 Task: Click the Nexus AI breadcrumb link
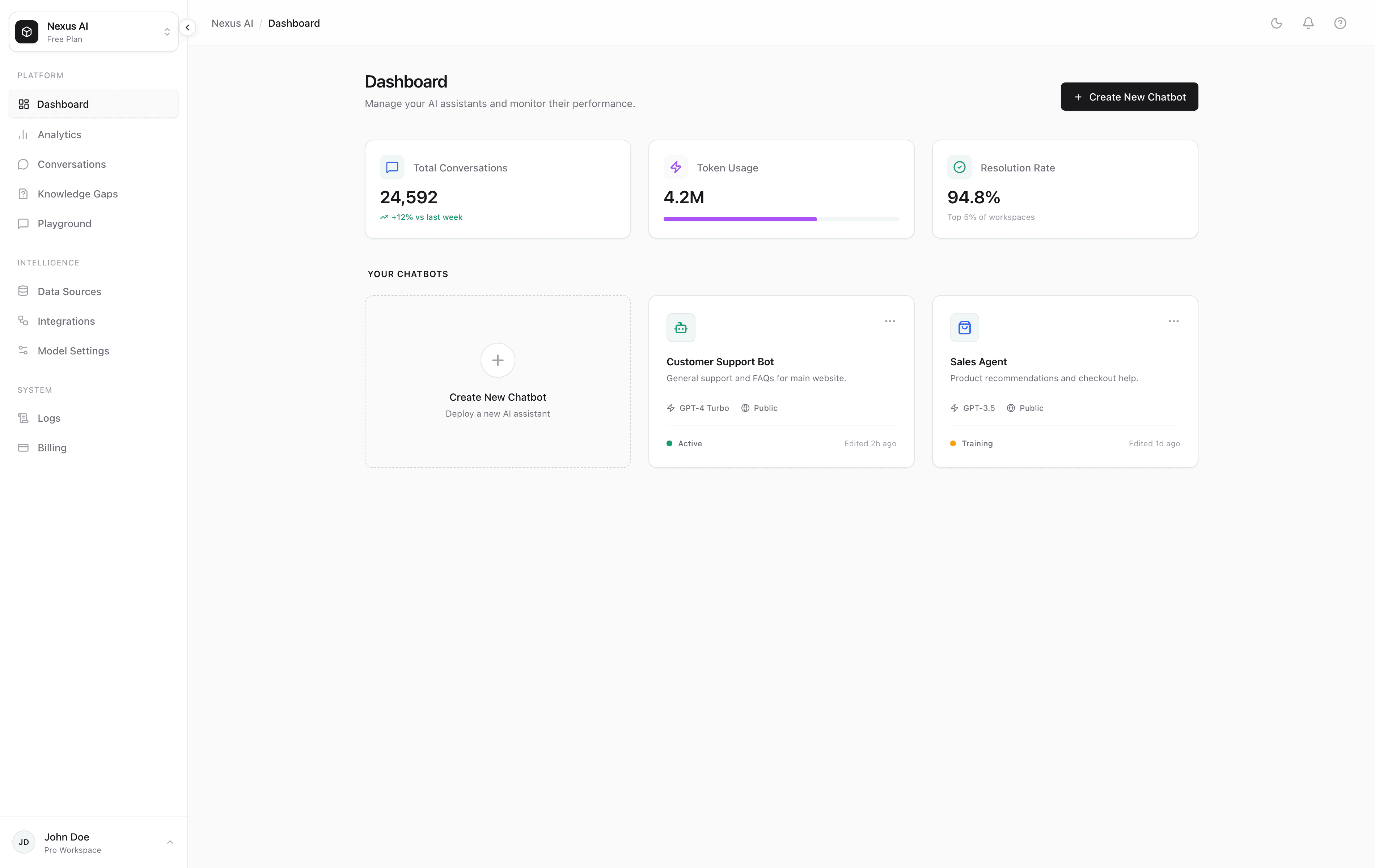(232, 24)
